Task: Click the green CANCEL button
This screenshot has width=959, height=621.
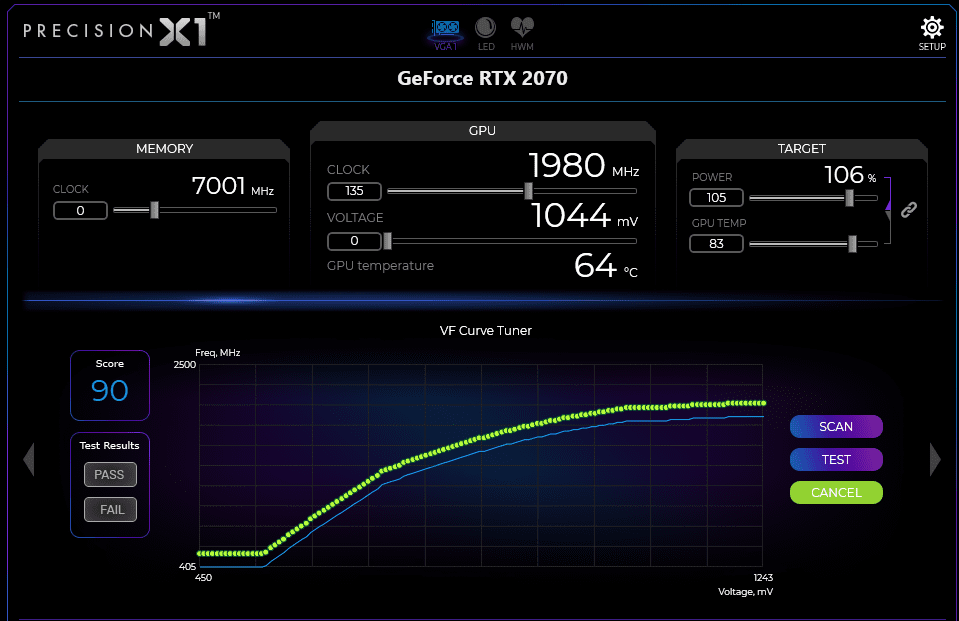Action: pyautogui.click(x=836, y=493)
